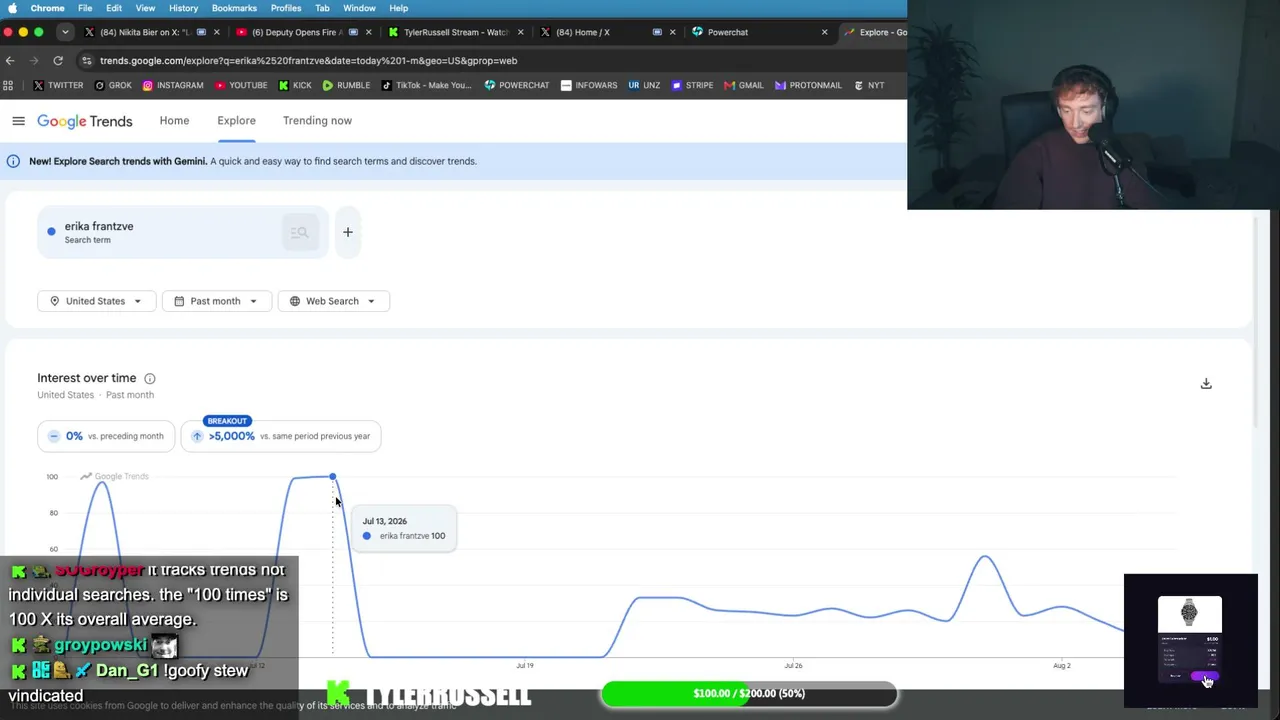Open the Edit menu
Image resolution: width=1280 pixels, height=720 pixels.
[x=114, y=8]
